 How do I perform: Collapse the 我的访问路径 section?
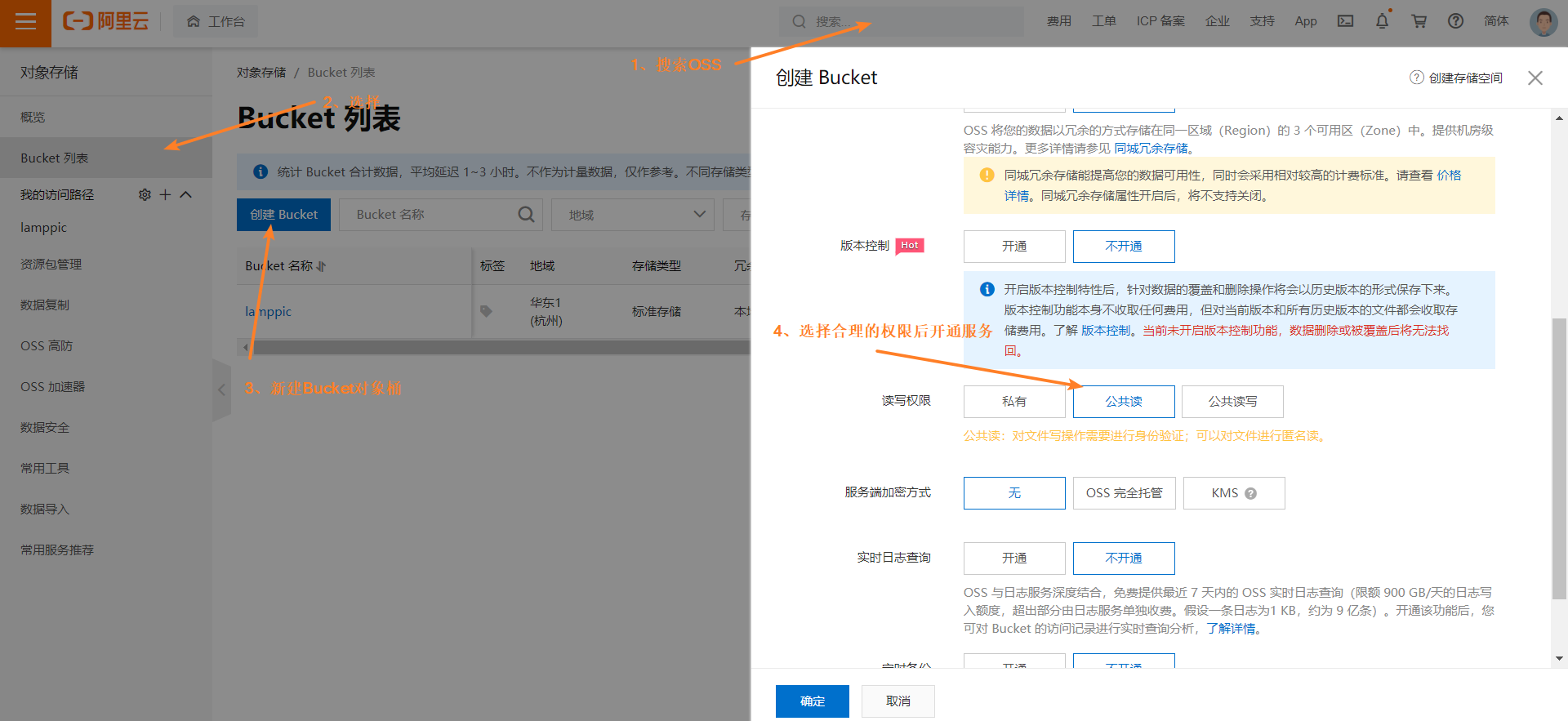click(x=185, y=195)
